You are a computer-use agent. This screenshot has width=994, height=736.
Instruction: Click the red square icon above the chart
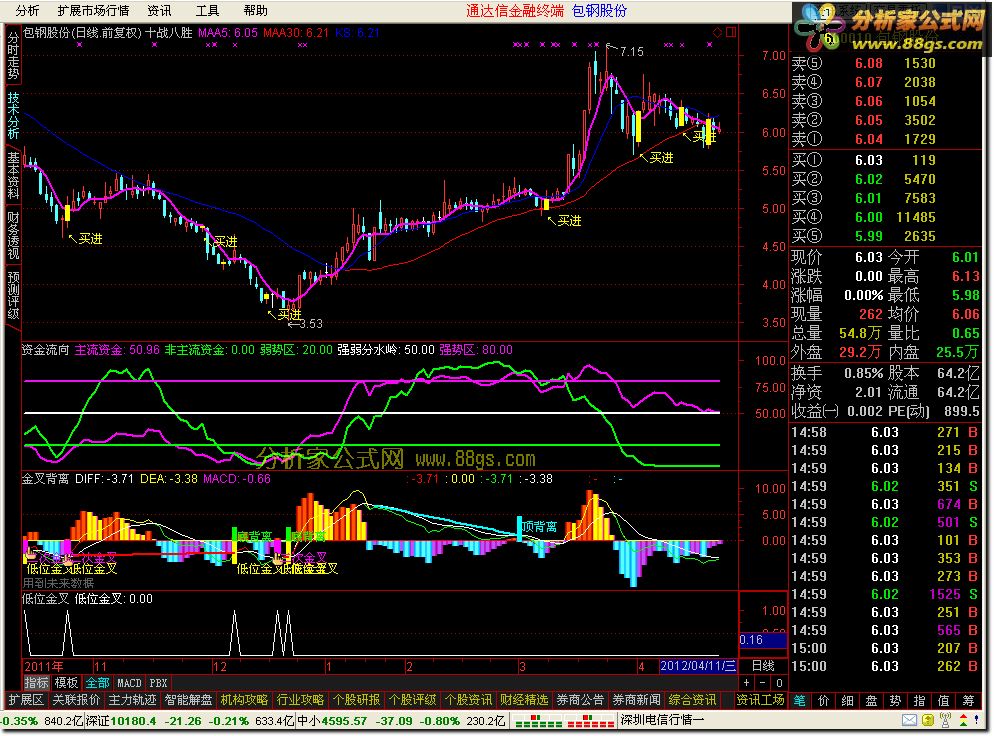tap(731, 32)
